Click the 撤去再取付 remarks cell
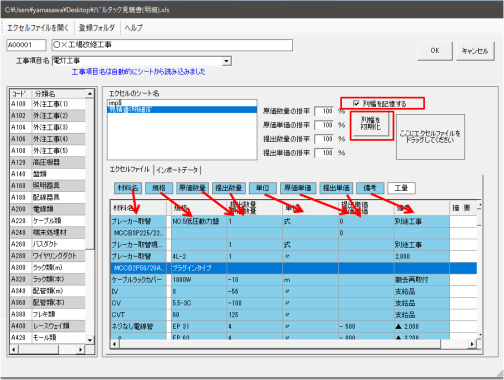The width and height of the screenshot is (504, 380). pos(422,280)
